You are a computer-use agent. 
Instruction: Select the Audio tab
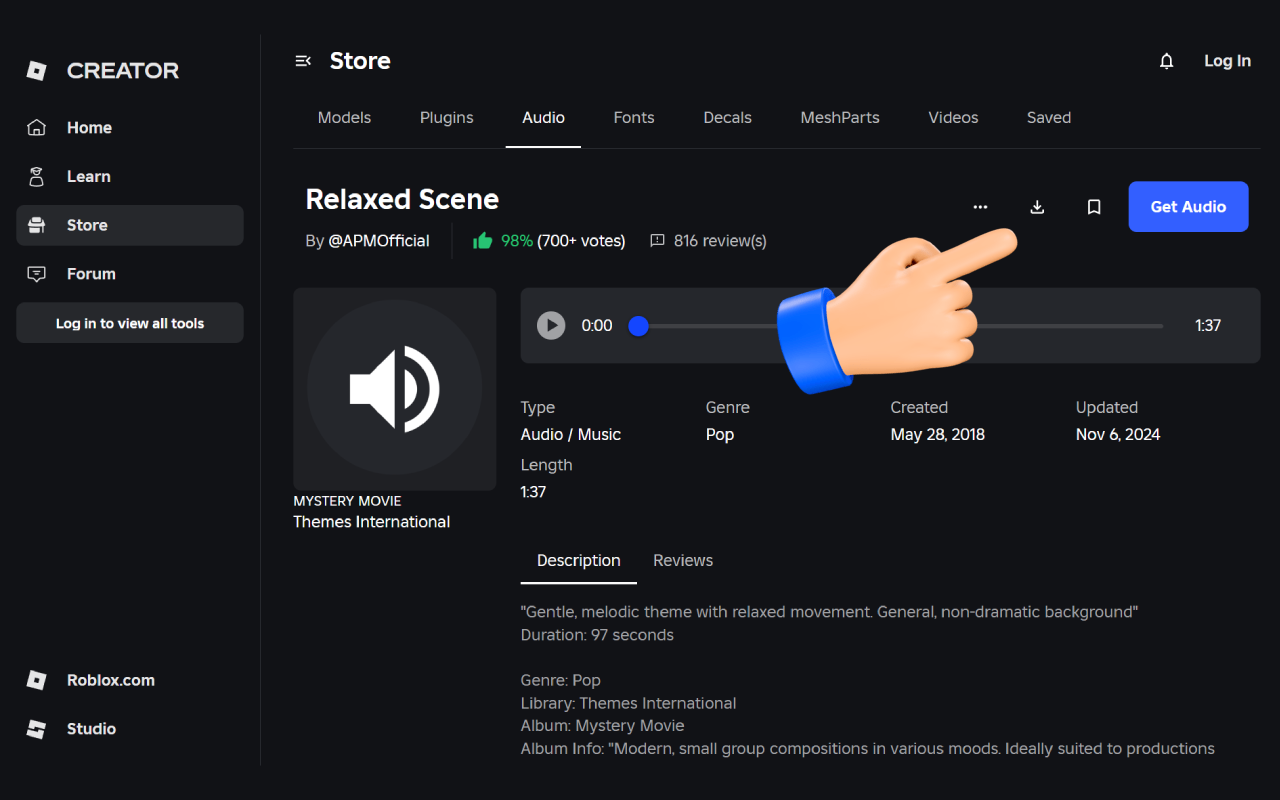pyautogui.click(x=543, y=118)
